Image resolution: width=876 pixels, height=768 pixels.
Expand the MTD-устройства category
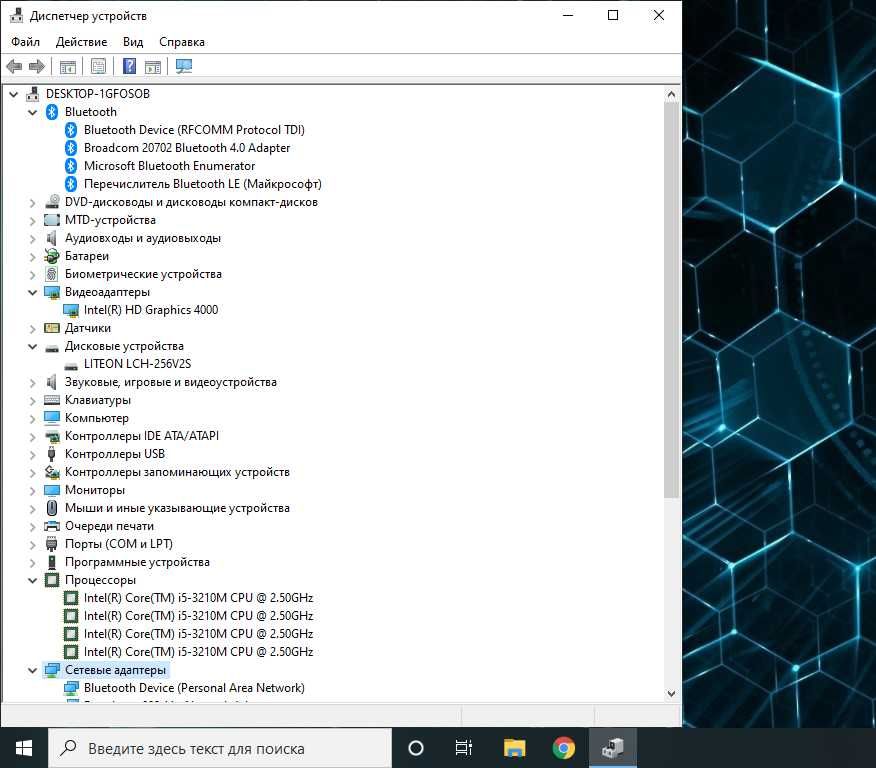click(x=32, y=221)
